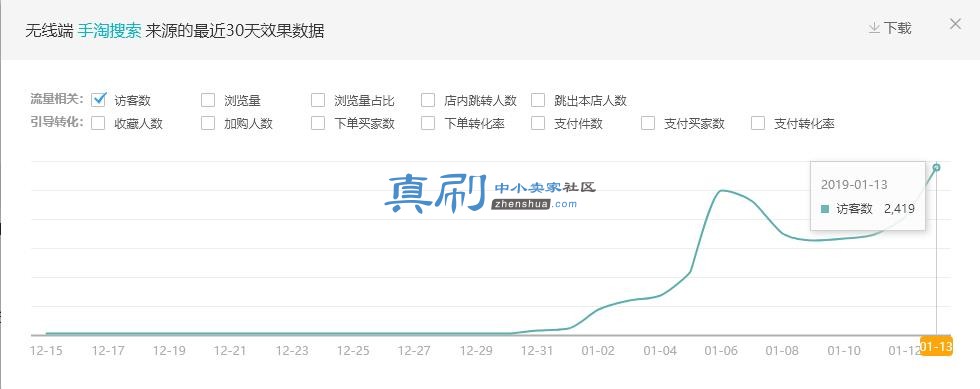Click the 12-31 axis label
The height and width of the screenshot is (389, 980).
pyautogui.click(x=536, y=351)
